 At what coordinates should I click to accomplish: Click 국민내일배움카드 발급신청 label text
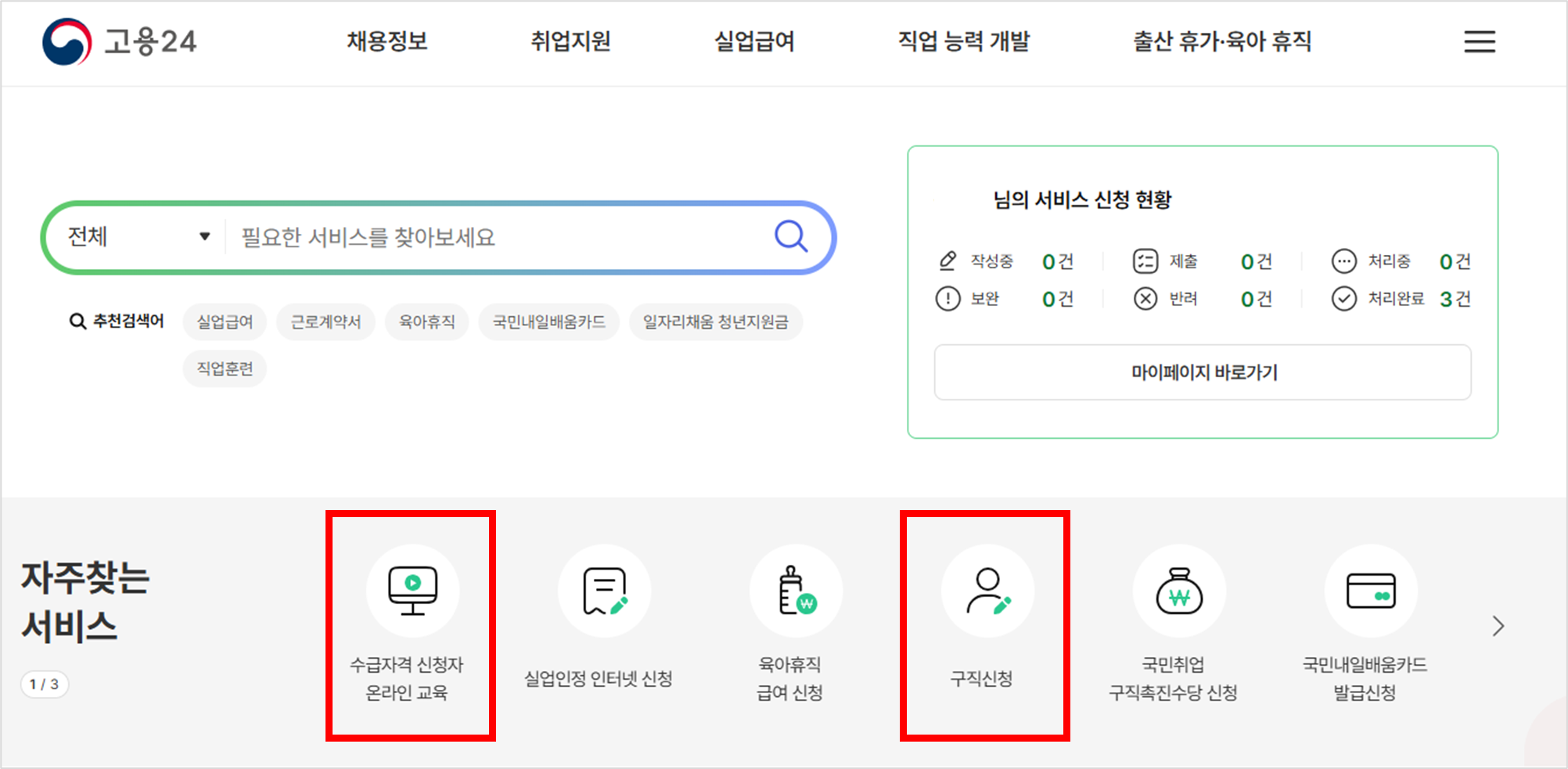click(x=1365, y=678)
